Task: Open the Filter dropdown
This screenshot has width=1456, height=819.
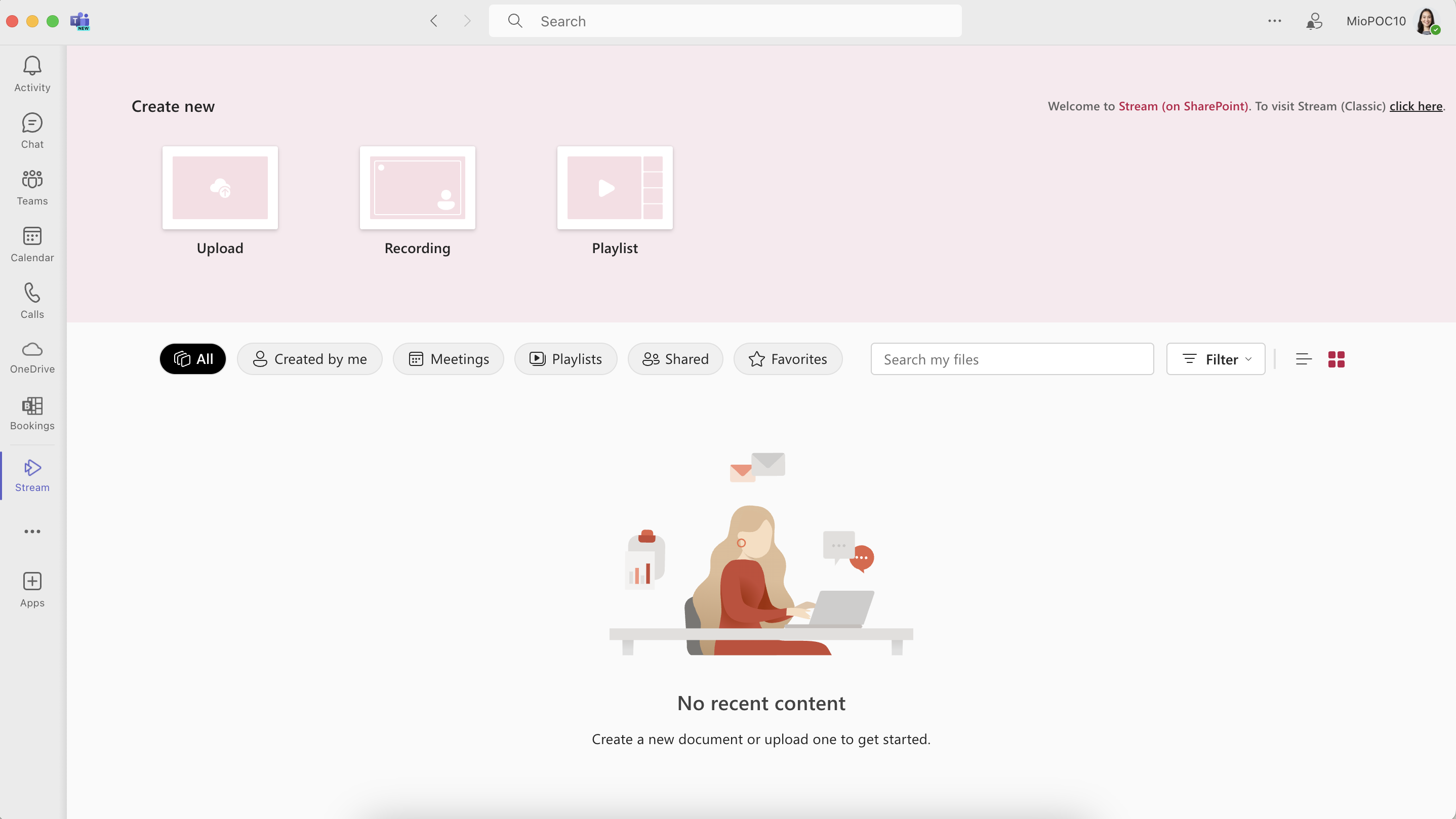Action: pos(1216,359)
